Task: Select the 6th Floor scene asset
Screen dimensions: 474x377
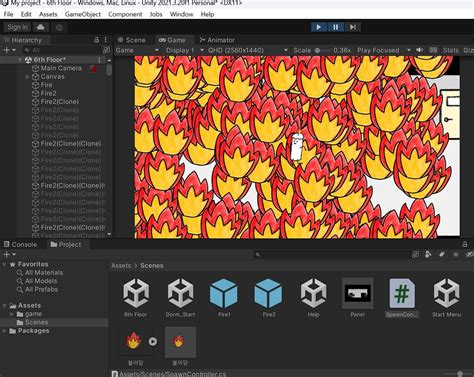Action: tap(136, 298)
